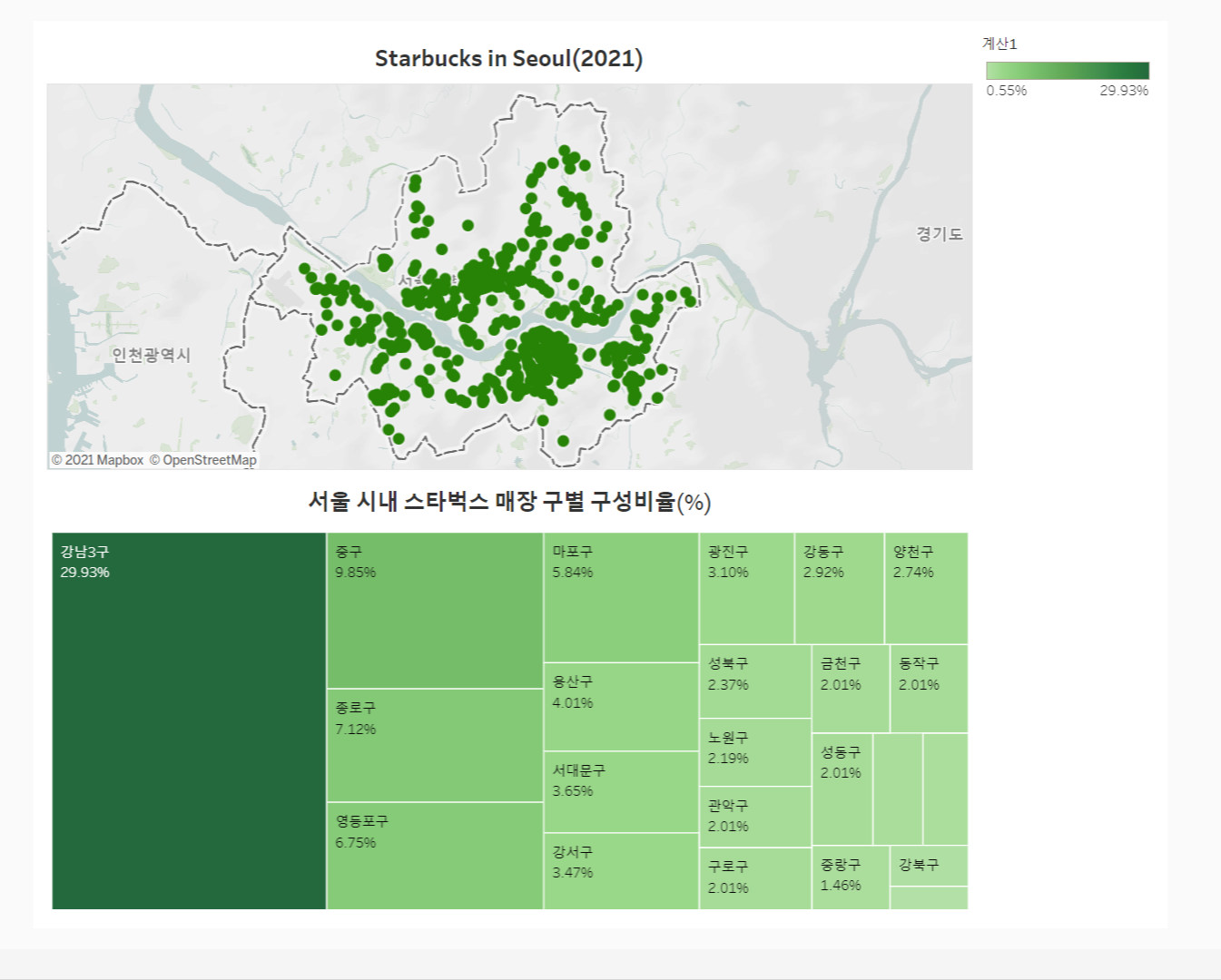The width and height of the screenshot is (1221, 980).
Task: Choose the 서대문구 3.65% treemap cell
Action: point(621,792)
